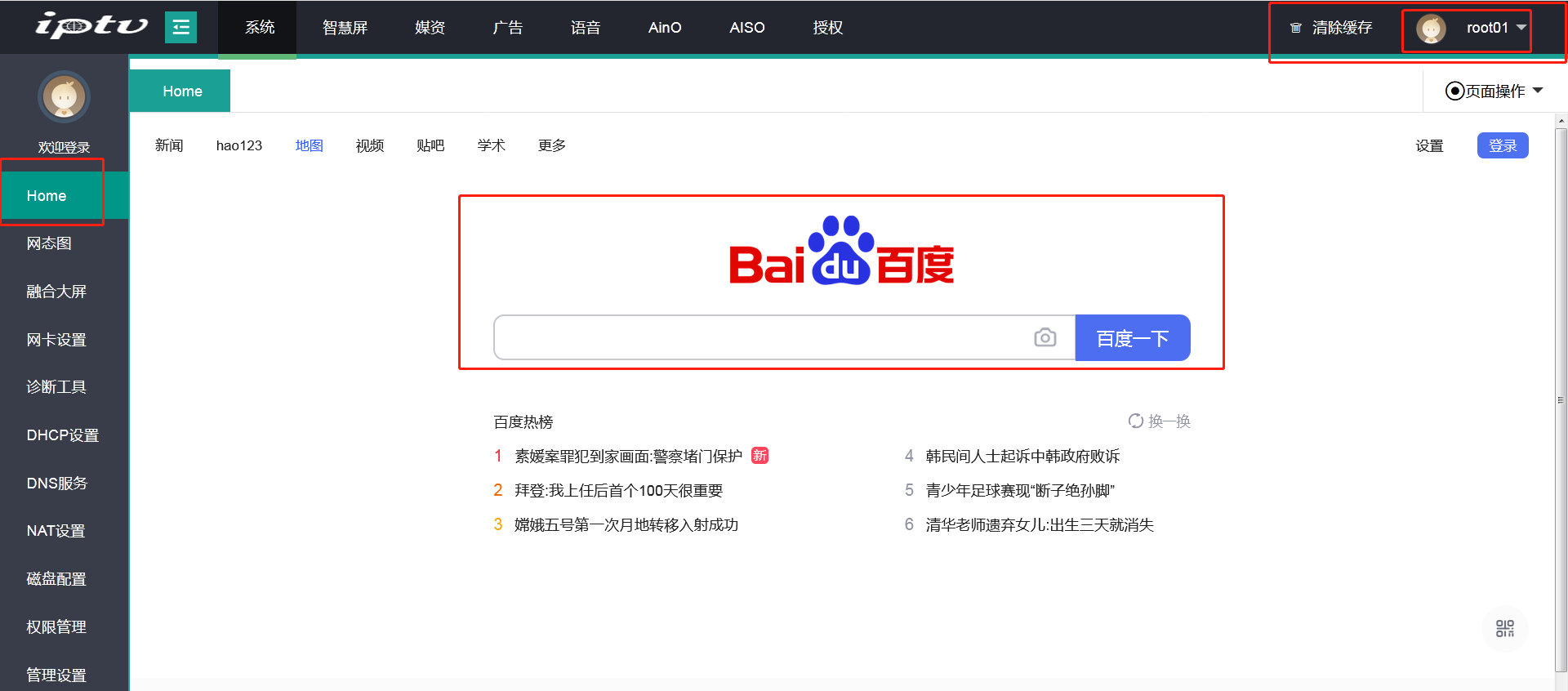
Task: Click the blue 登录 button
Action: click(1502, 145)
